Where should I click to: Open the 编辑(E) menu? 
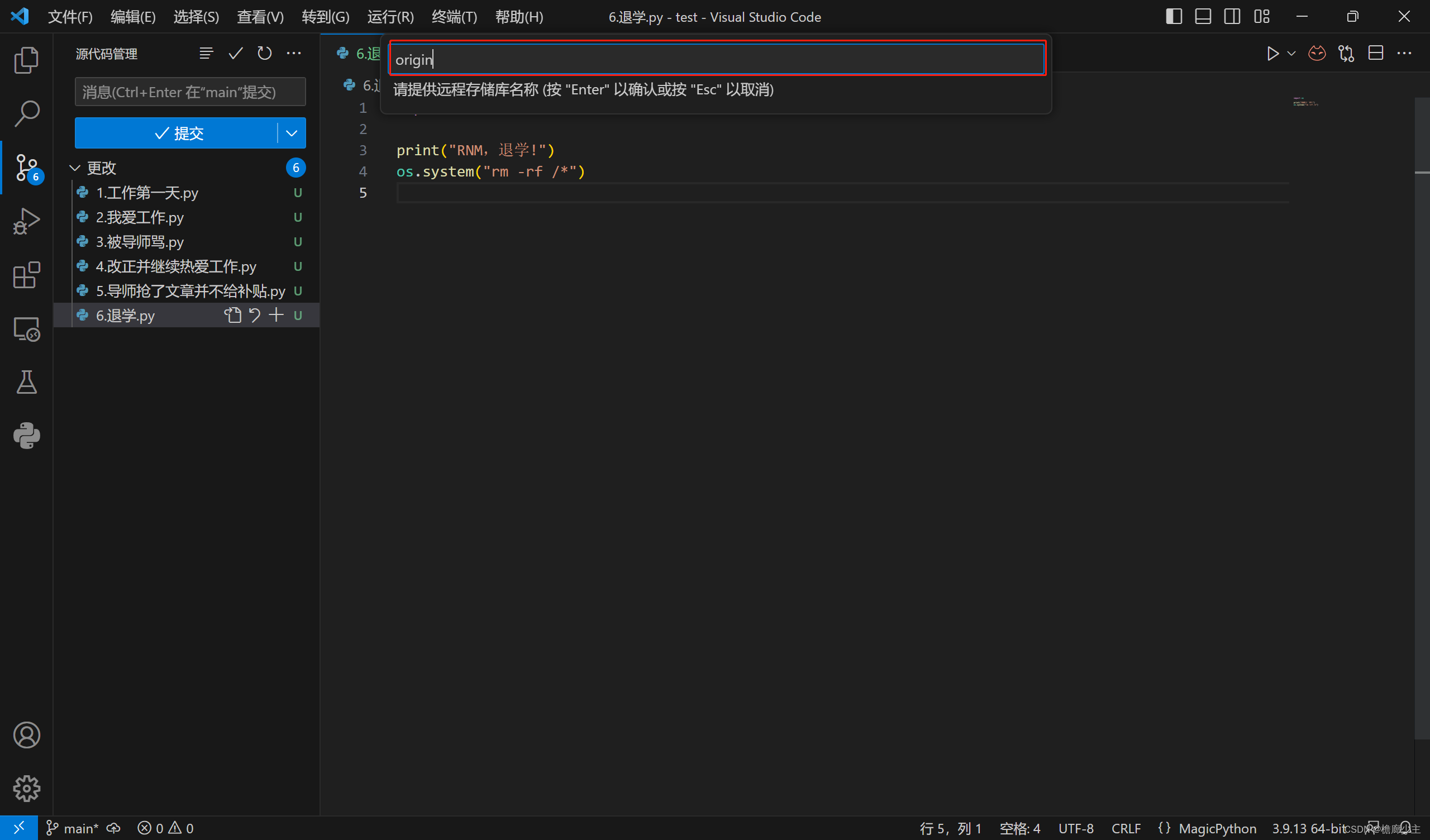133,16
